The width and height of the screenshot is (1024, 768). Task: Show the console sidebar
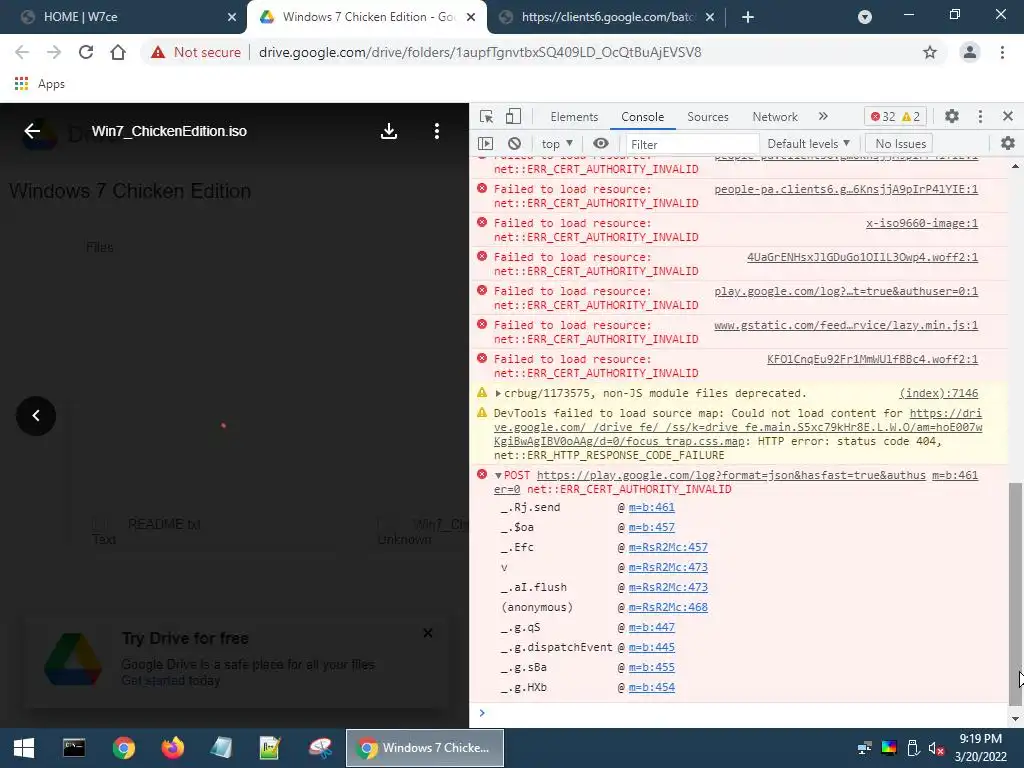[x=485, y=144]
